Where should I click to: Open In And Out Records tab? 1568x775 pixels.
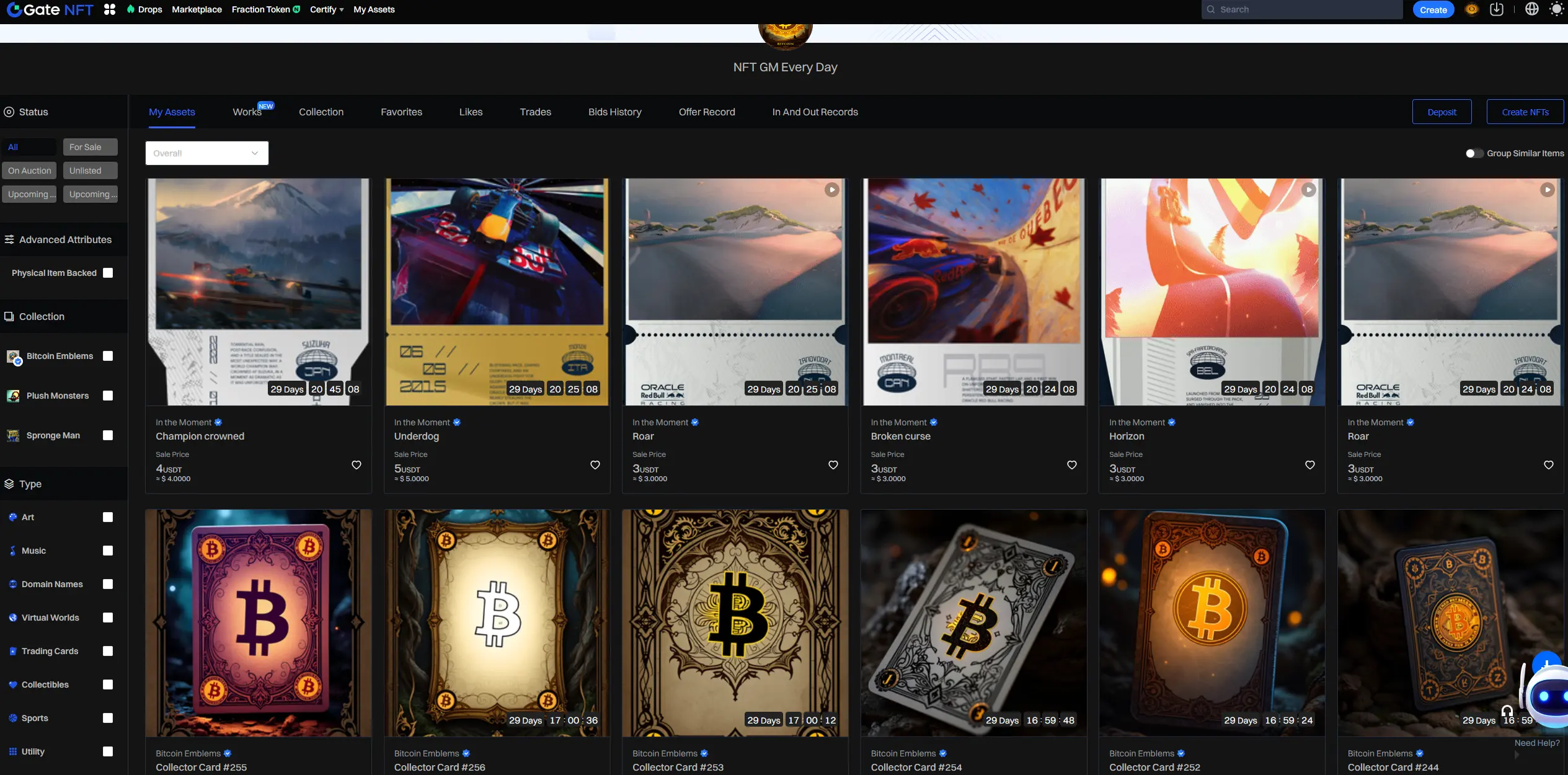coord(815,112)
